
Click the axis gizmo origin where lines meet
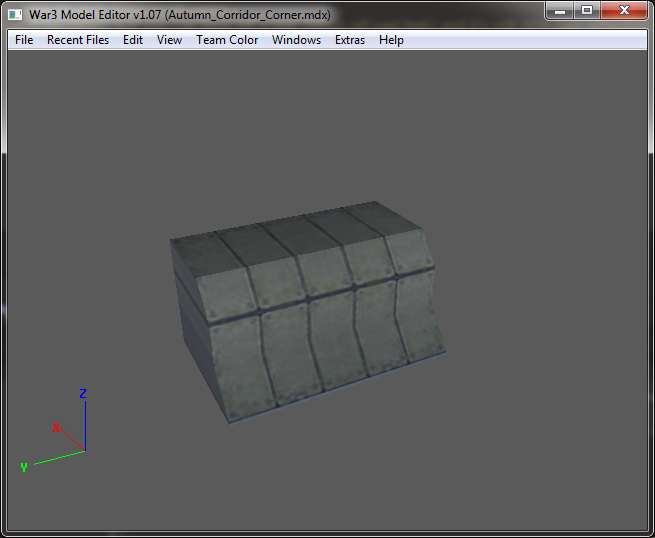pos(85,451)
